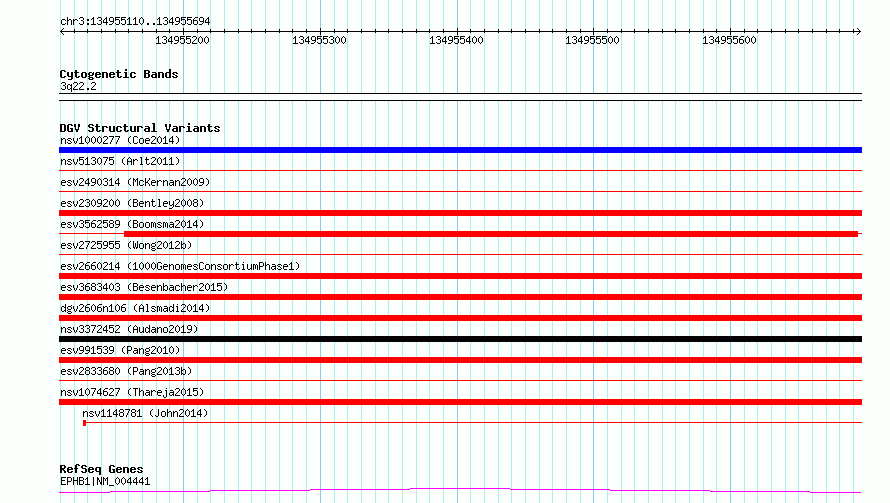Viewport: 890px width, 503px height.
Task: Click the red bar of dgv2606n106
Action: pos(460,318)
